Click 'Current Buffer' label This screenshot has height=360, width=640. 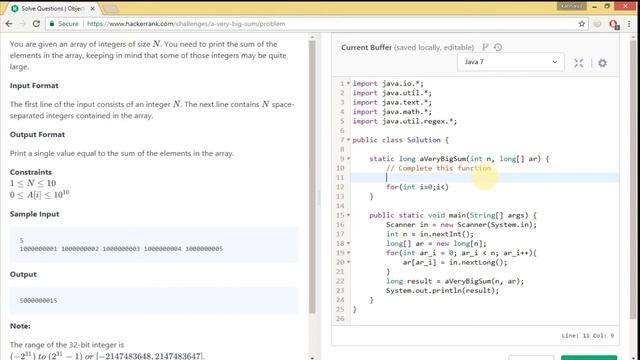366,47
